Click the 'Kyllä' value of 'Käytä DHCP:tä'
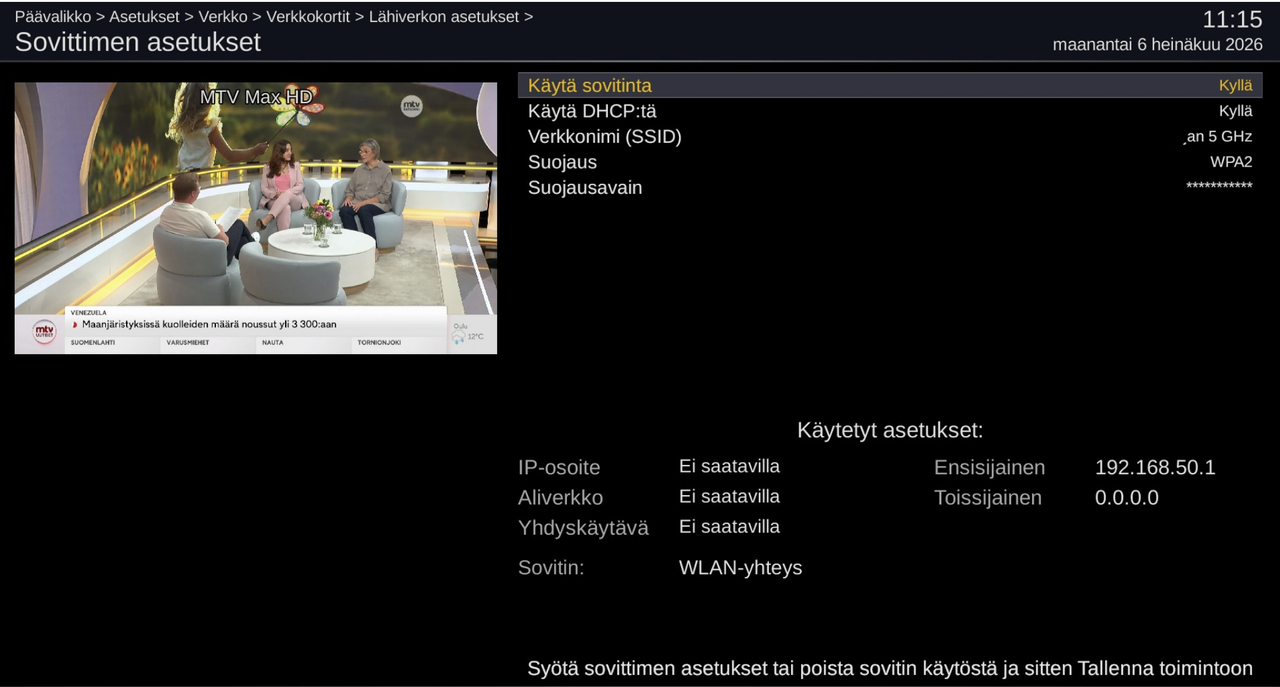The height and width of the screenshot is (687, 1280). click(x=1235, y=111)
